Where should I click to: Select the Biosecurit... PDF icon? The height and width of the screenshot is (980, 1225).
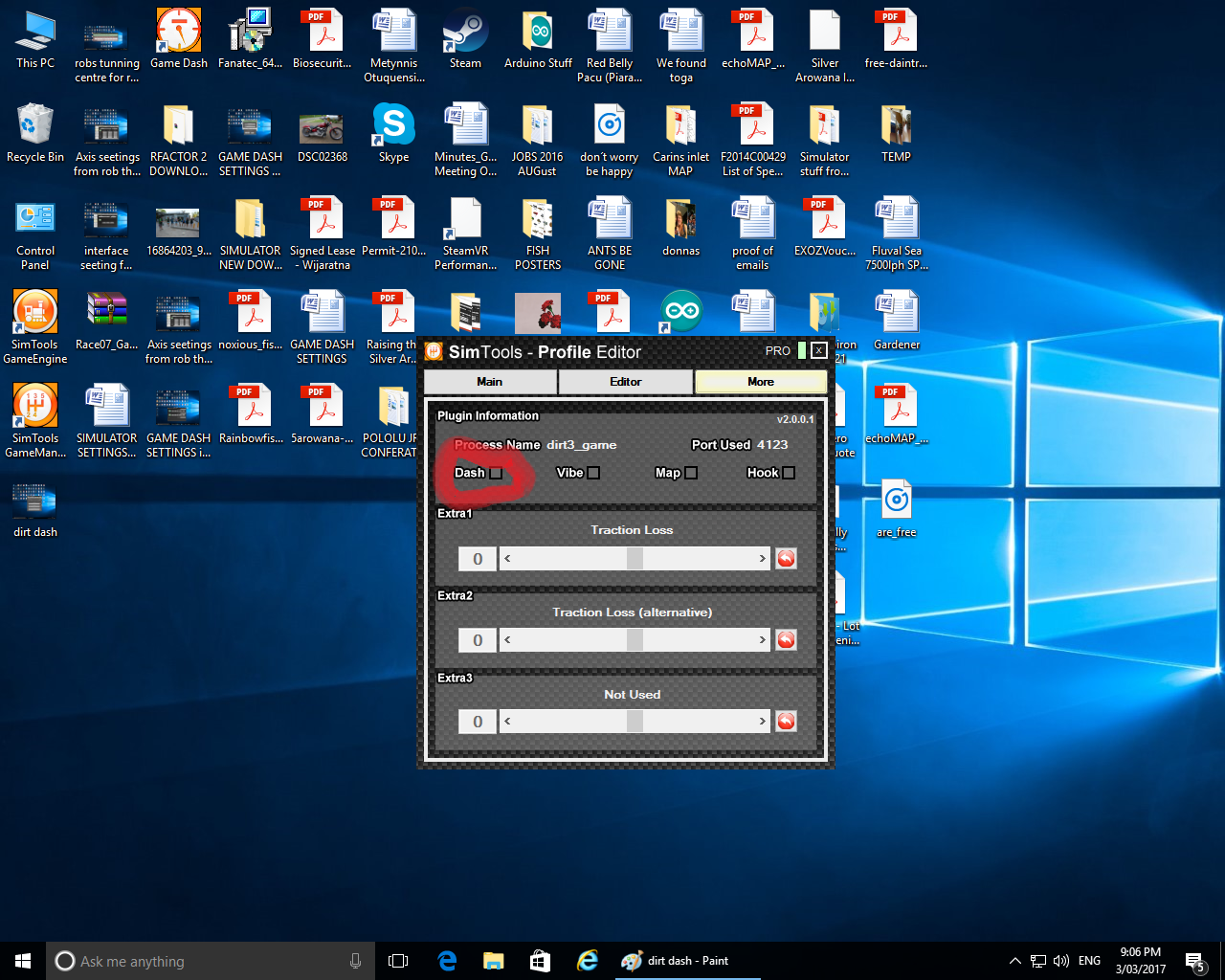[x=323, y=39]
